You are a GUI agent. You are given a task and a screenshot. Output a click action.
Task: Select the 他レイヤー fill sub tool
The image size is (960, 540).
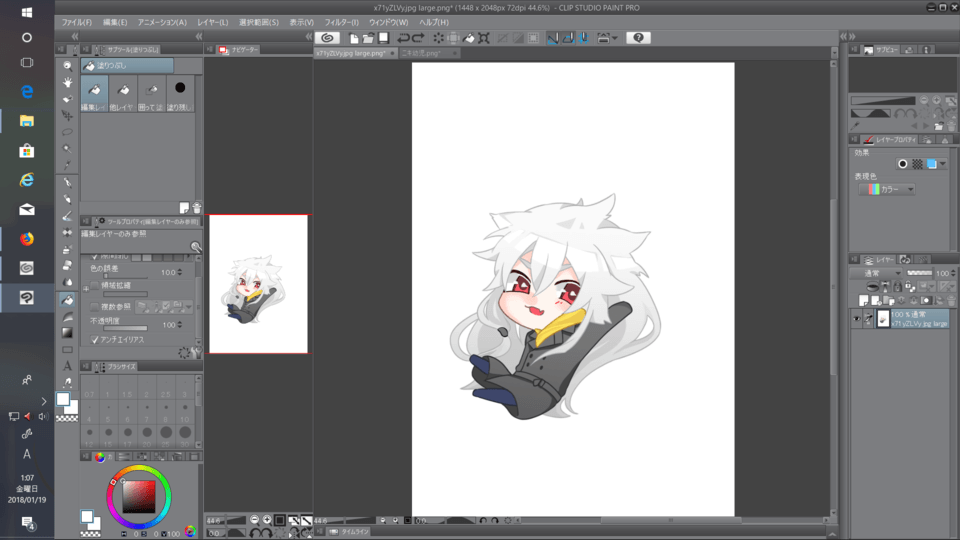122,95
